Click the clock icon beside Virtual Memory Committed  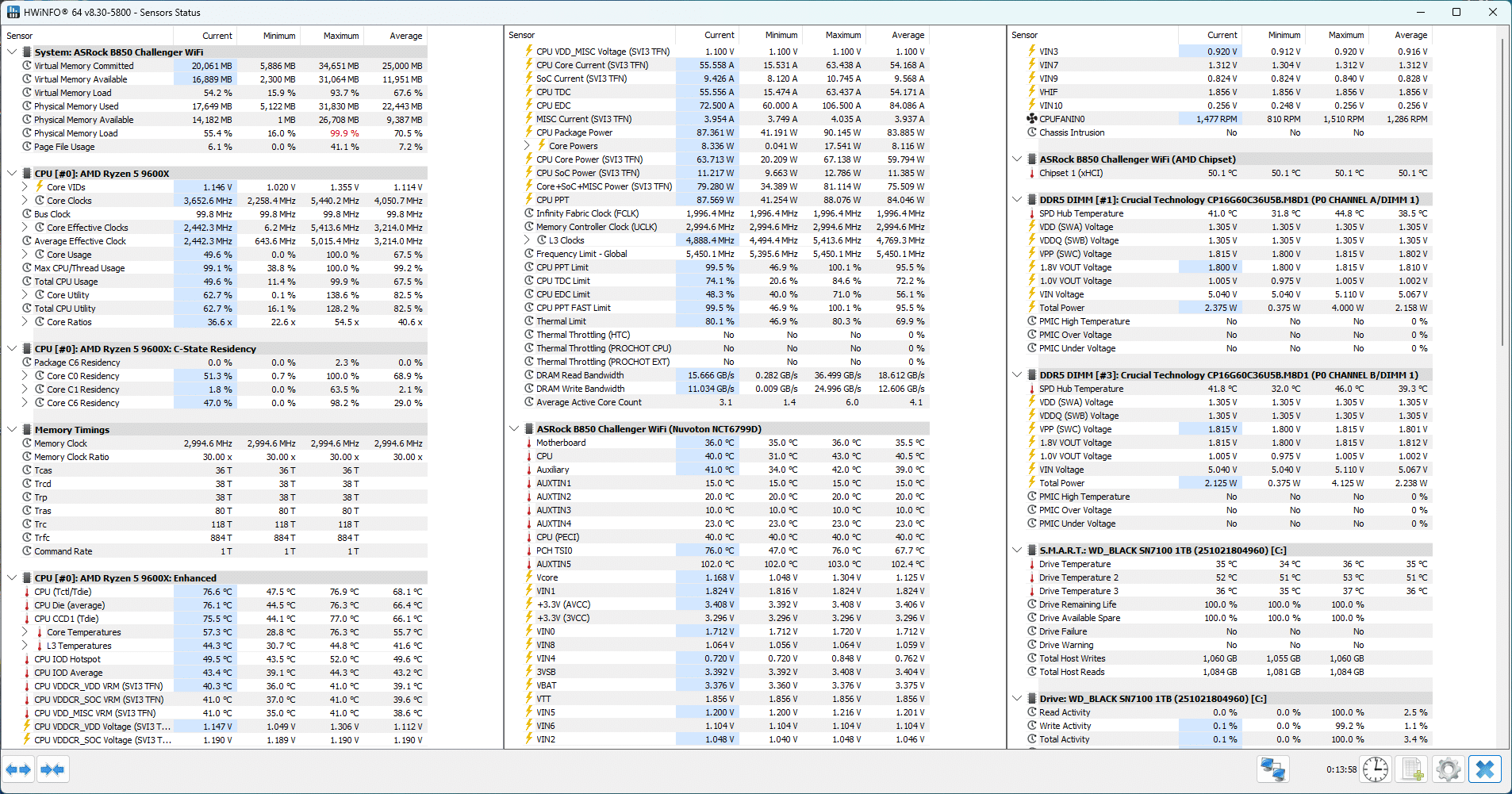pyautogui.click(x=27, y=66)
